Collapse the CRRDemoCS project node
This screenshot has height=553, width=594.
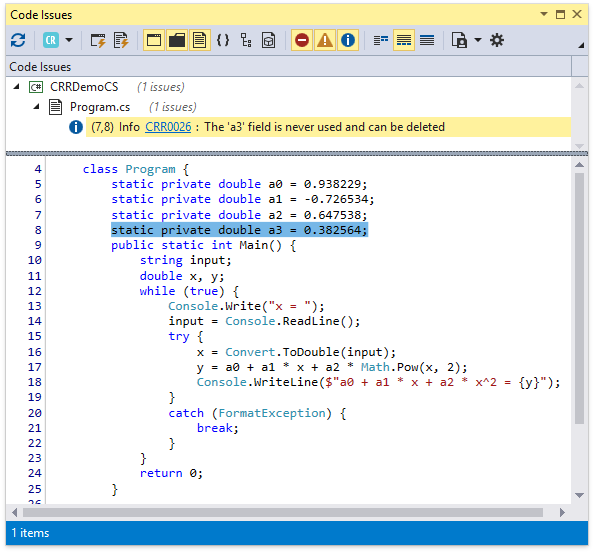click(x=16, y=87)
